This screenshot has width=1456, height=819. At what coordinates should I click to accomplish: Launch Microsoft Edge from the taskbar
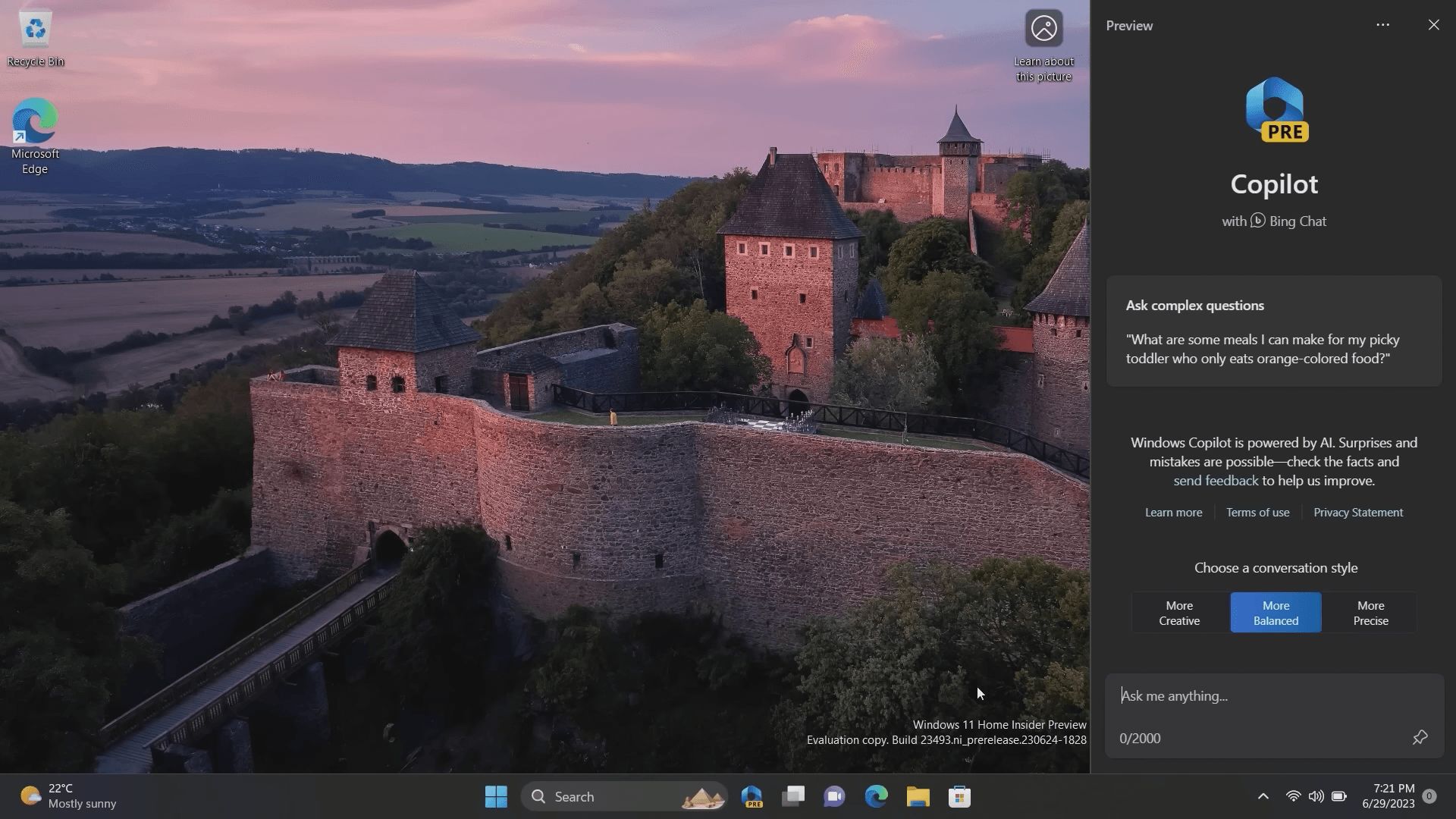(876, 796)
